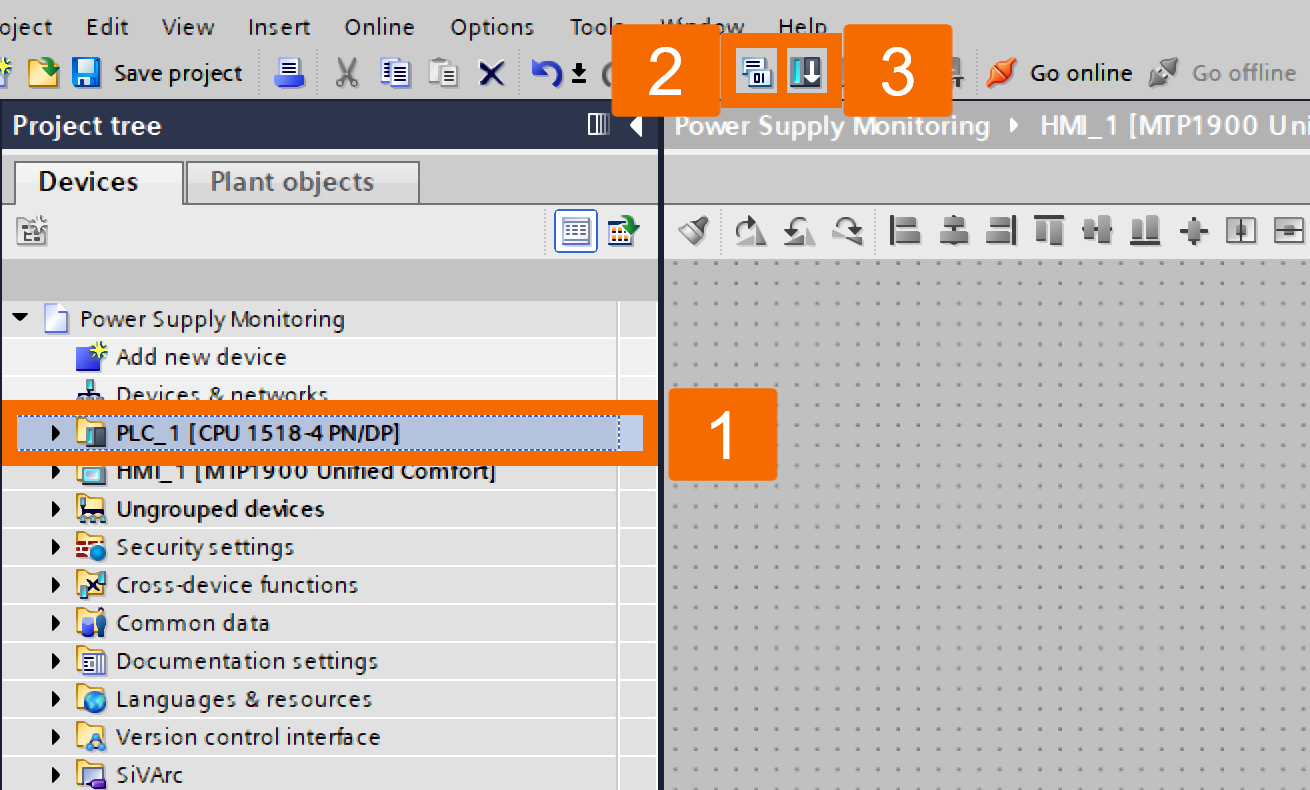Image resolution: width=1310 pixels, height=790 pixels.
Task: Click the Open project folder icon
Action: [42, 73]
